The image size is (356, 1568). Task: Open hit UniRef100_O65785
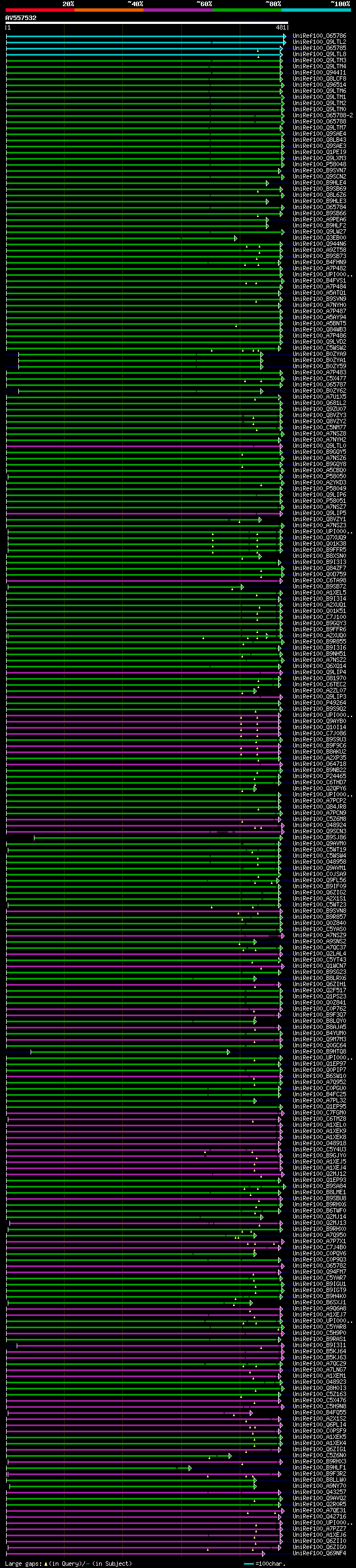pos(319,48)
